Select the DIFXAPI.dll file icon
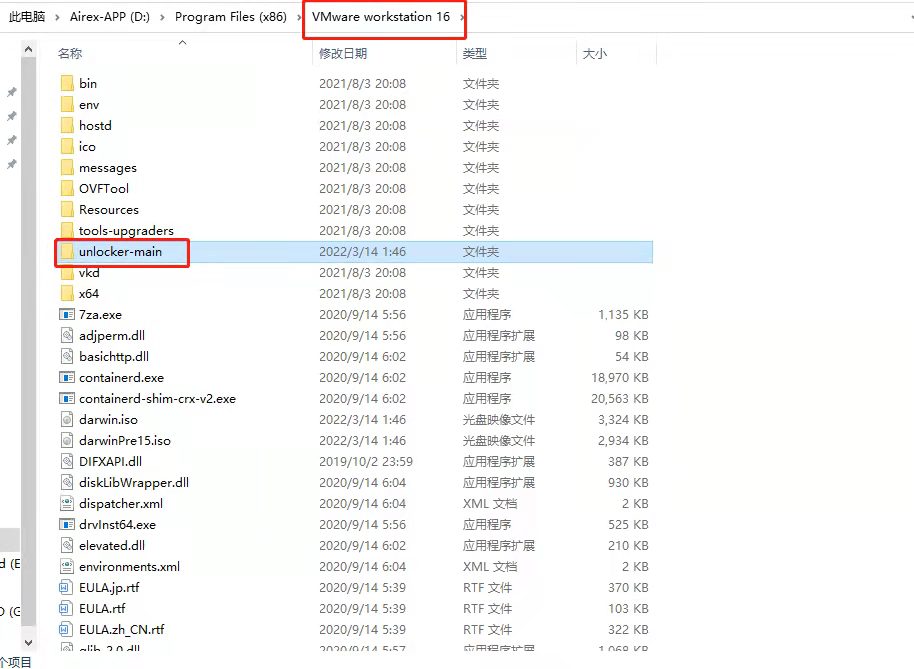Viewport: 914px width, 669px height. point(67,462)
